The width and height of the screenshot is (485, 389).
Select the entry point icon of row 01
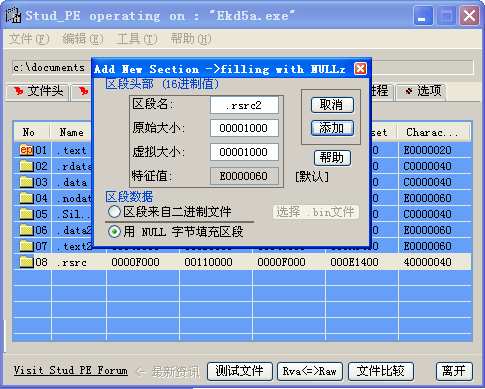click(27, 150)
